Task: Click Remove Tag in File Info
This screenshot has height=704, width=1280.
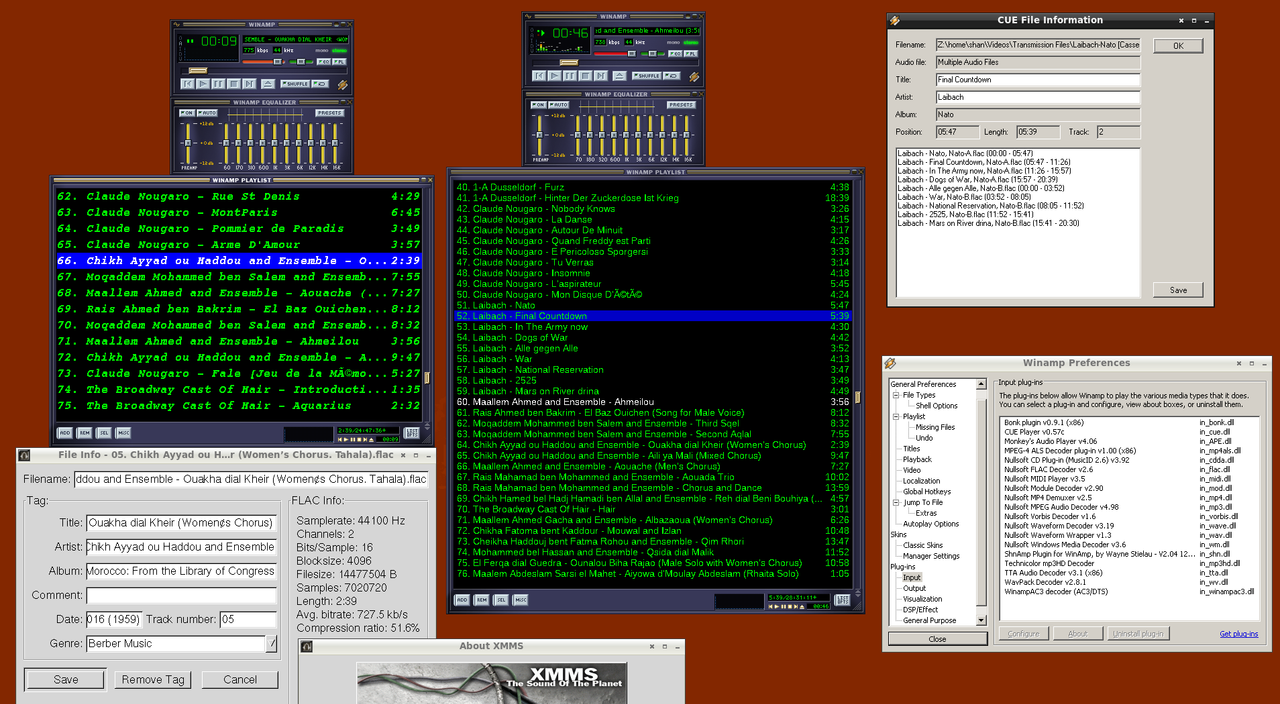Action: [153, 680]
